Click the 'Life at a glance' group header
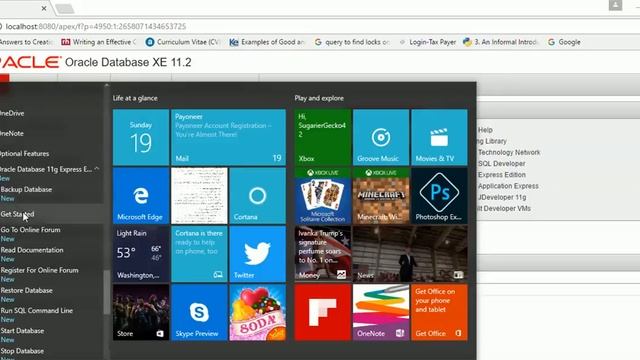The width and height of the screenshot is (640, 360). [x=135, y=98]
